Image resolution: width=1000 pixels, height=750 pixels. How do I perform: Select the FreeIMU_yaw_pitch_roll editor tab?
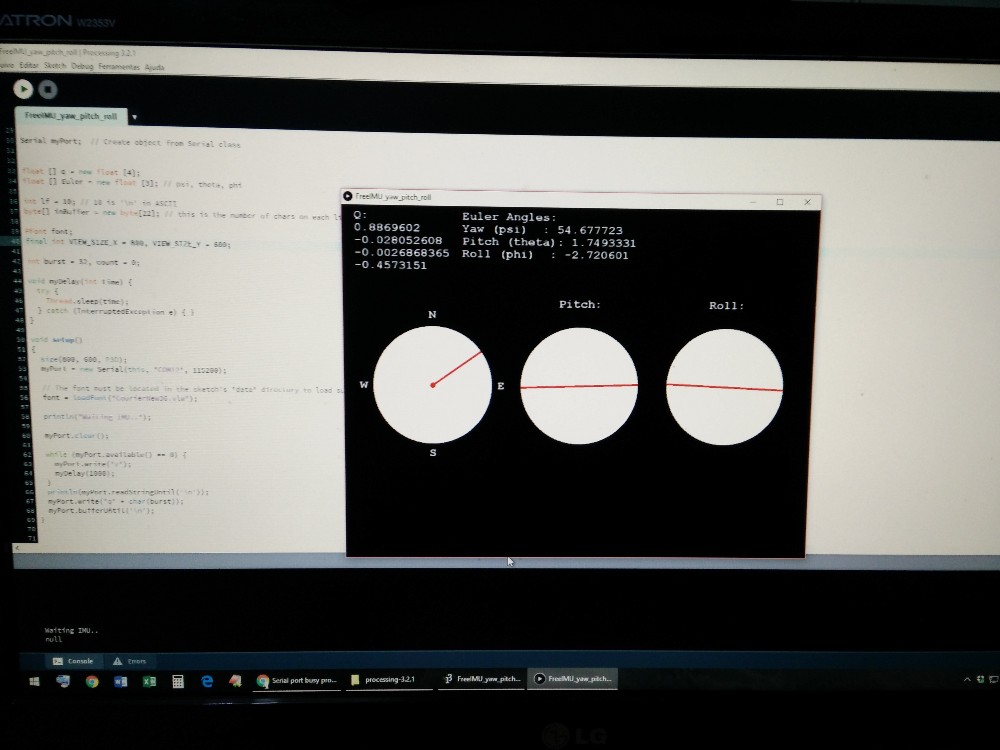tap(71, 116)
